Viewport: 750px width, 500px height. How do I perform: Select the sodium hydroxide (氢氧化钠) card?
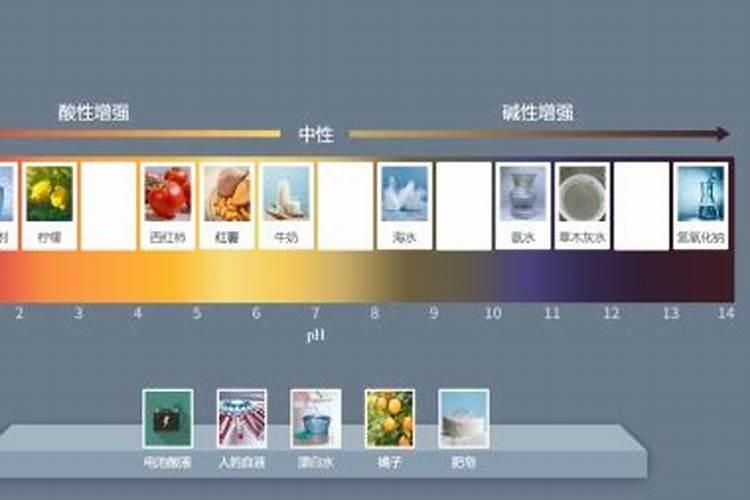coord(701,206)
